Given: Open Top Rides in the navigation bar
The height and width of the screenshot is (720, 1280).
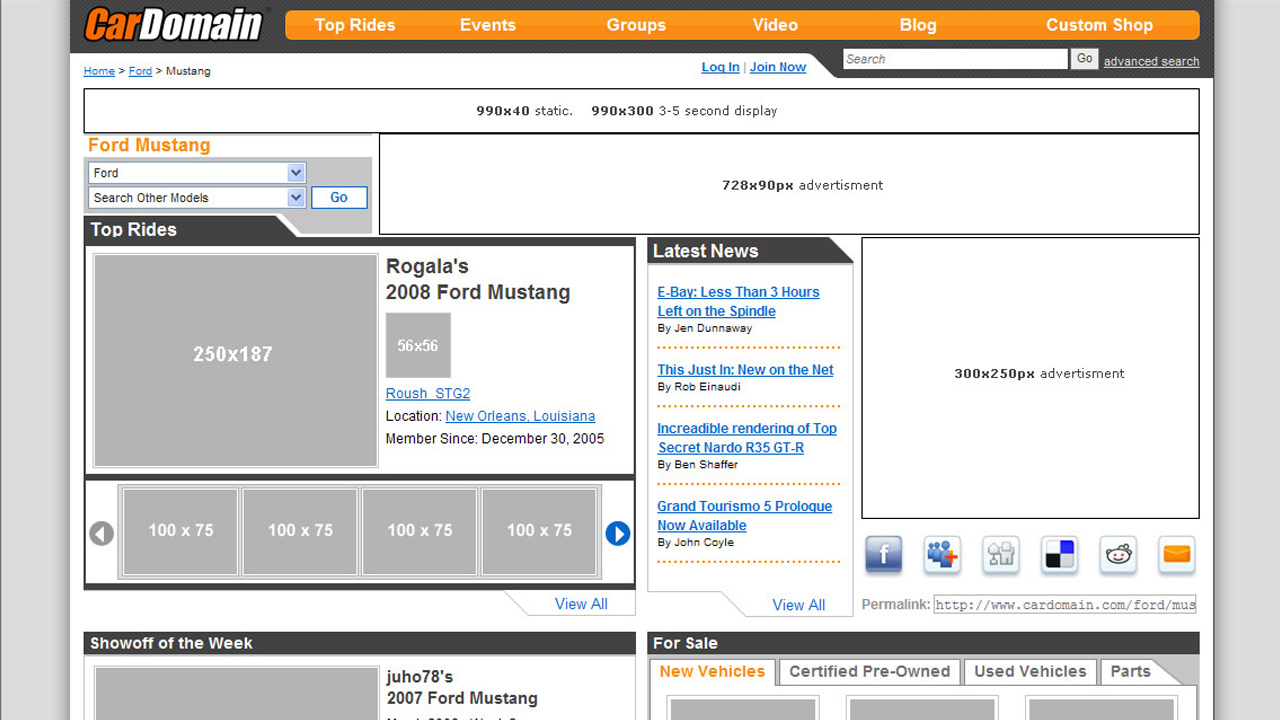Looking at the screenshot, I should click(x=355, y=25).
